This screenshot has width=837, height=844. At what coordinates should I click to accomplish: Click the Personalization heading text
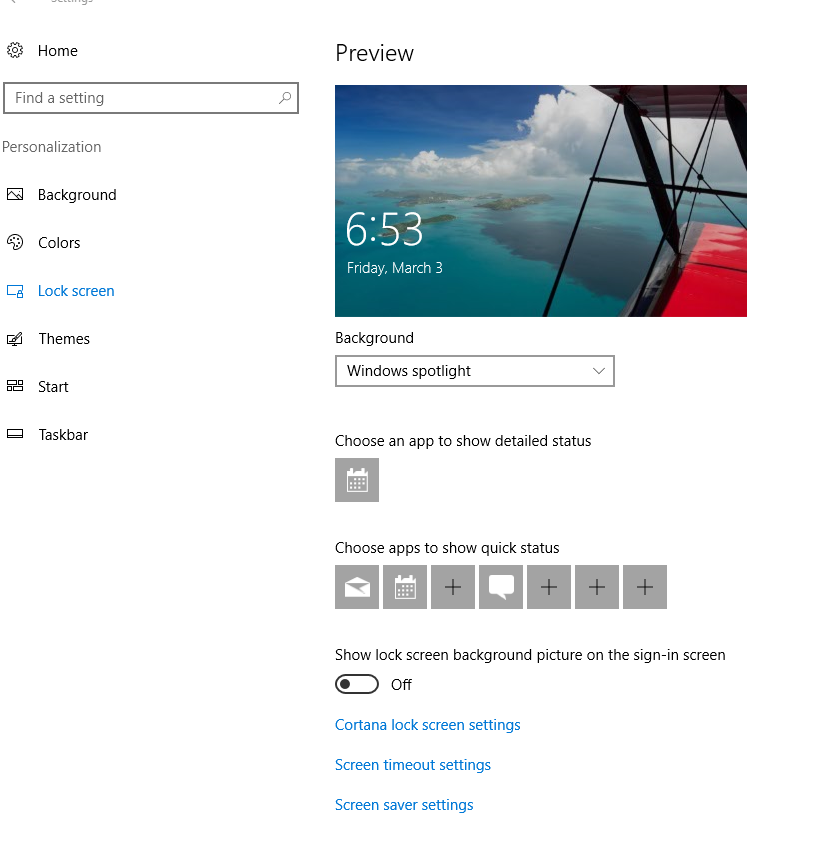click(51, 147)
